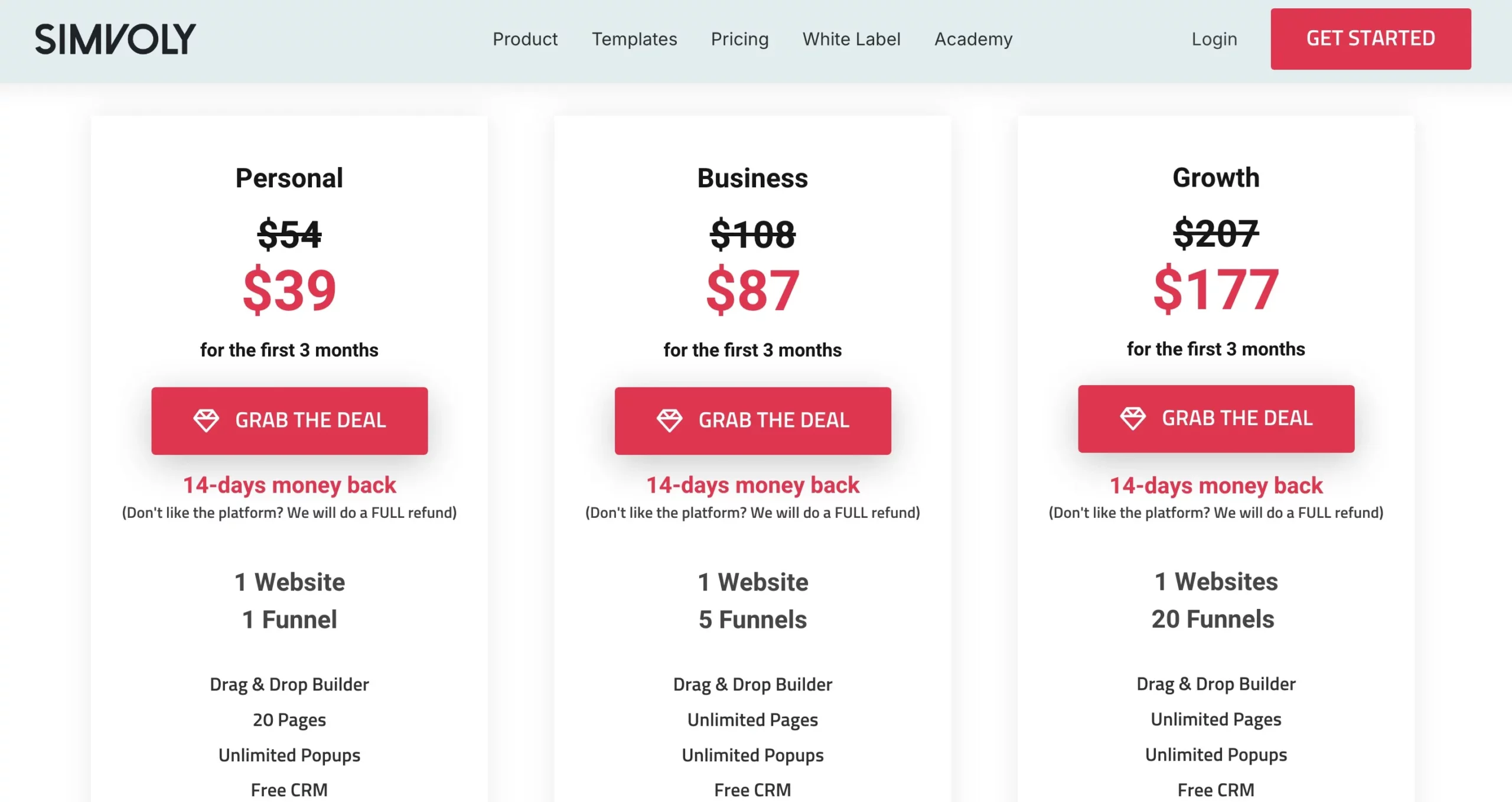Viewport: 1512px width, 802px height.
Task: Click '1 Funnel' in Personal plan
Action: [x=289, y=620]
